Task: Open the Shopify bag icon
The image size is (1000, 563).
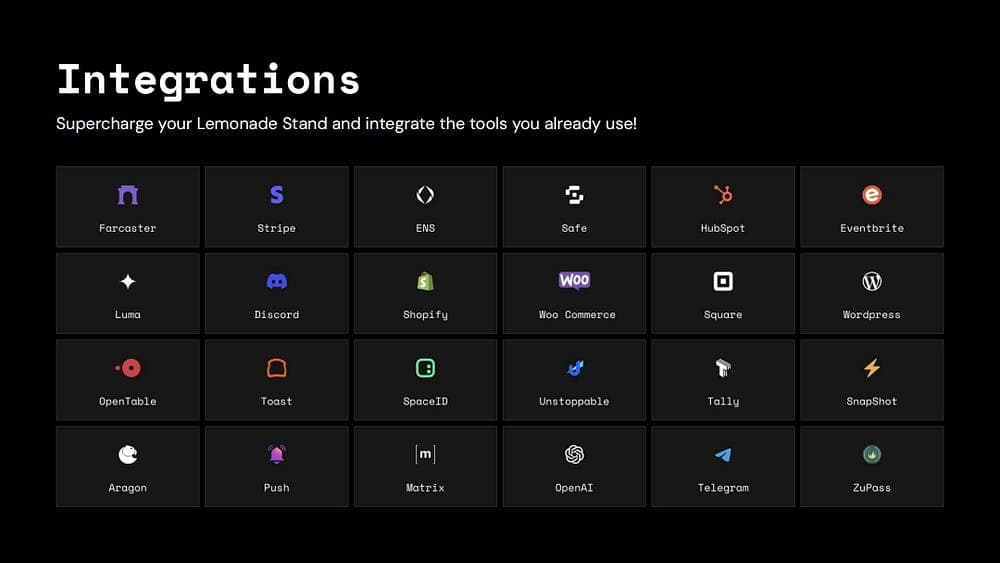Action: (x=425, y=281)
